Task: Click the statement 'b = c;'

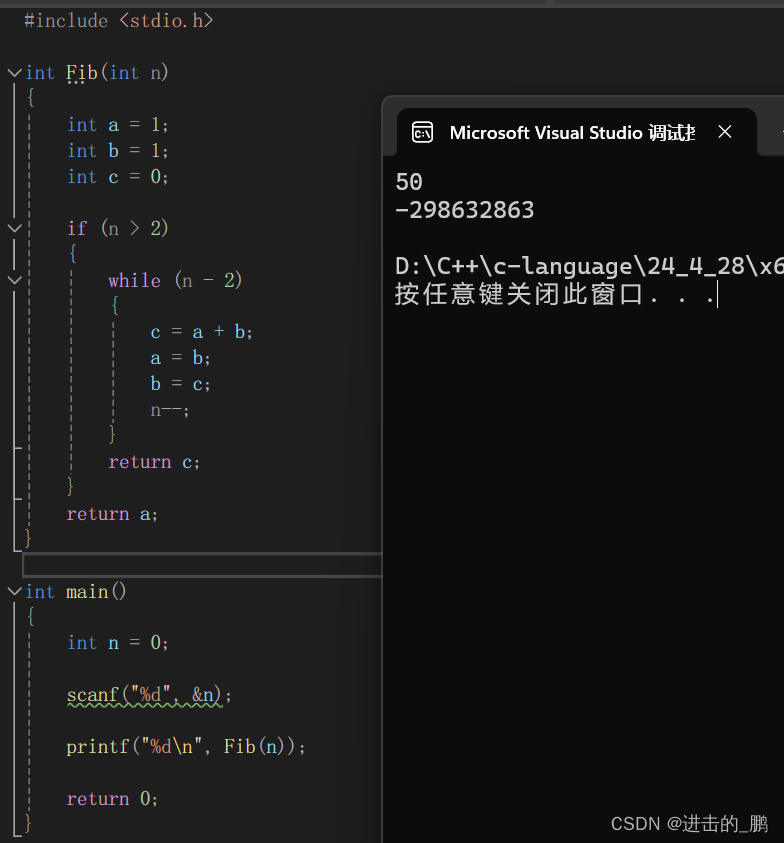Action: (x=180, y=384)
